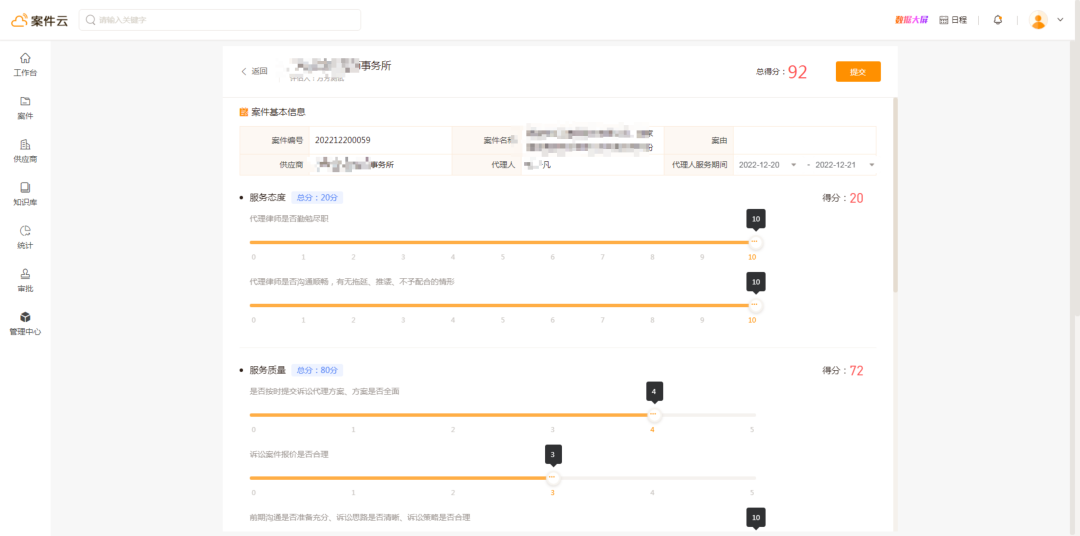This screenshot has height=536, width=1080.
Task: Click the 诉讼案件报价是否合理 slider handle at 3
Action: (x=552, y=477)
